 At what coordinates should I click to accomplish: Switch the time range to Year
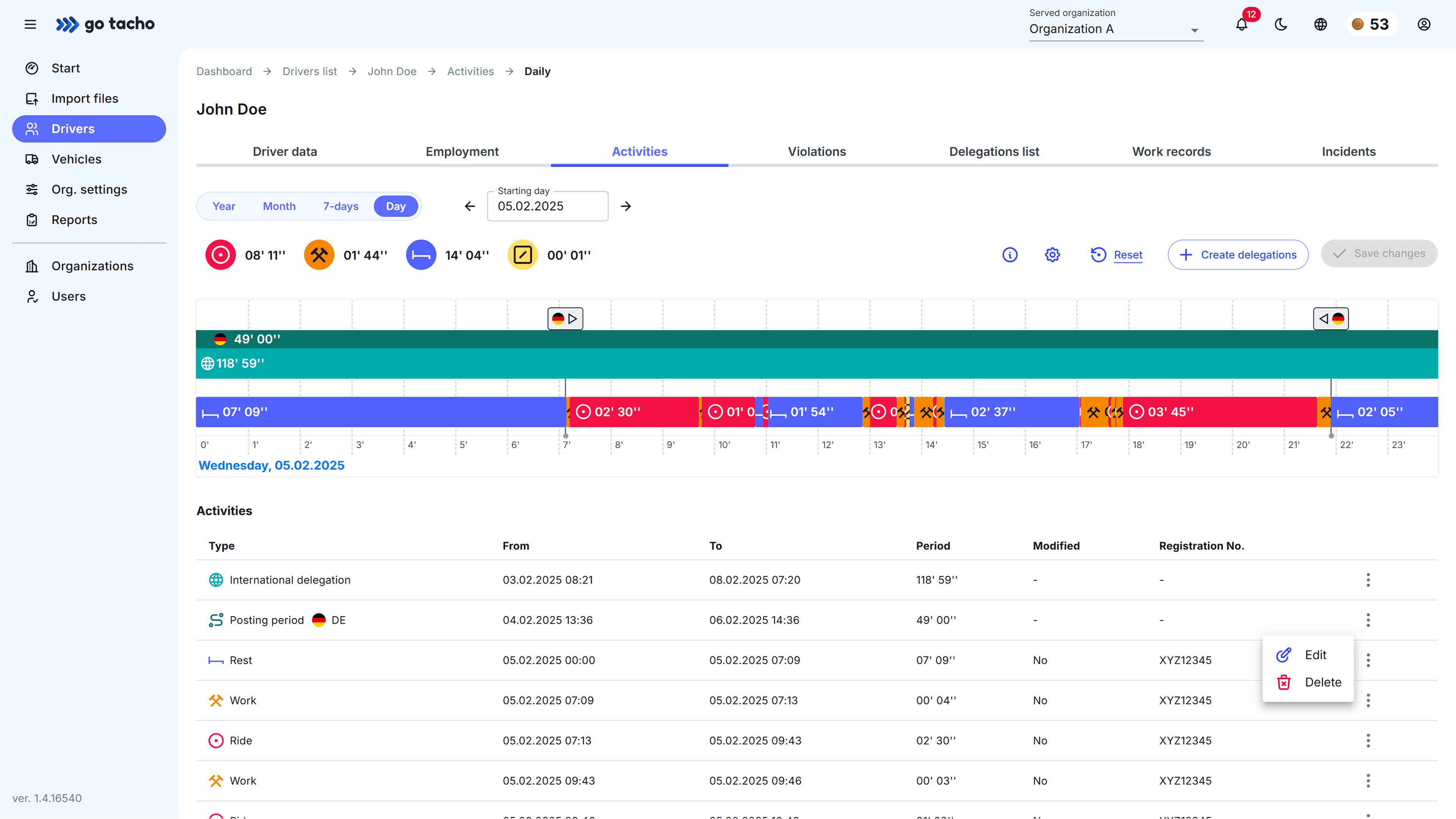pos(224,206)
